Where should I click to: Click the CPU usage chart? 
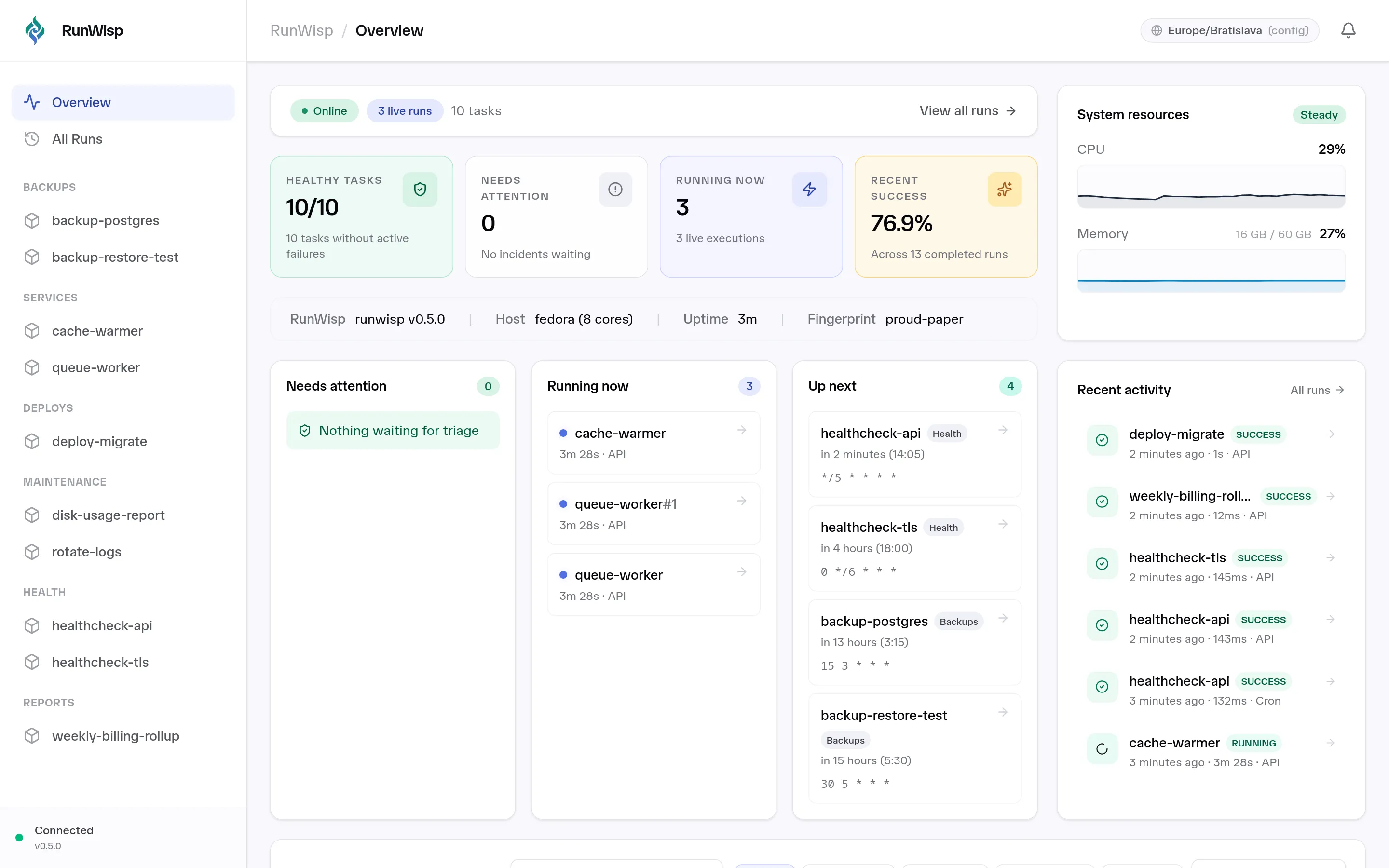tap(1211, 187)
